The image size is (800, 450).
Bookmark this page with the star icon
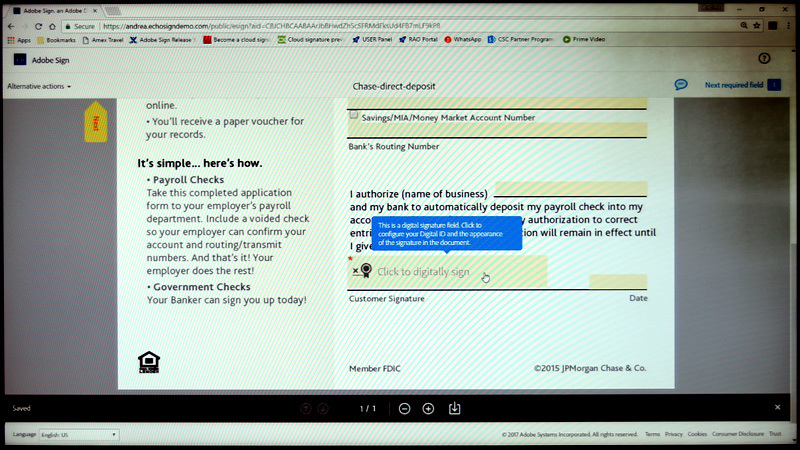tap(757, 26)
